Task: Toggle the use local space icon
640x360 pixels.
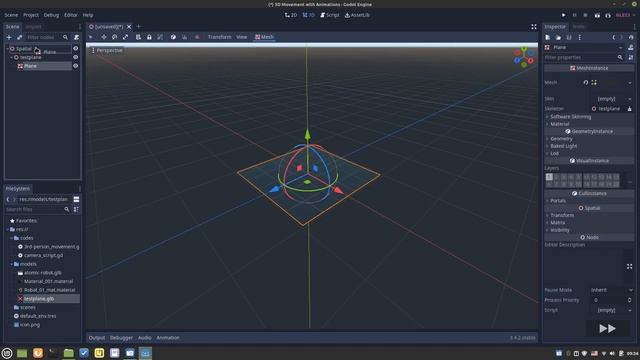Action: [x=173, y=37]
